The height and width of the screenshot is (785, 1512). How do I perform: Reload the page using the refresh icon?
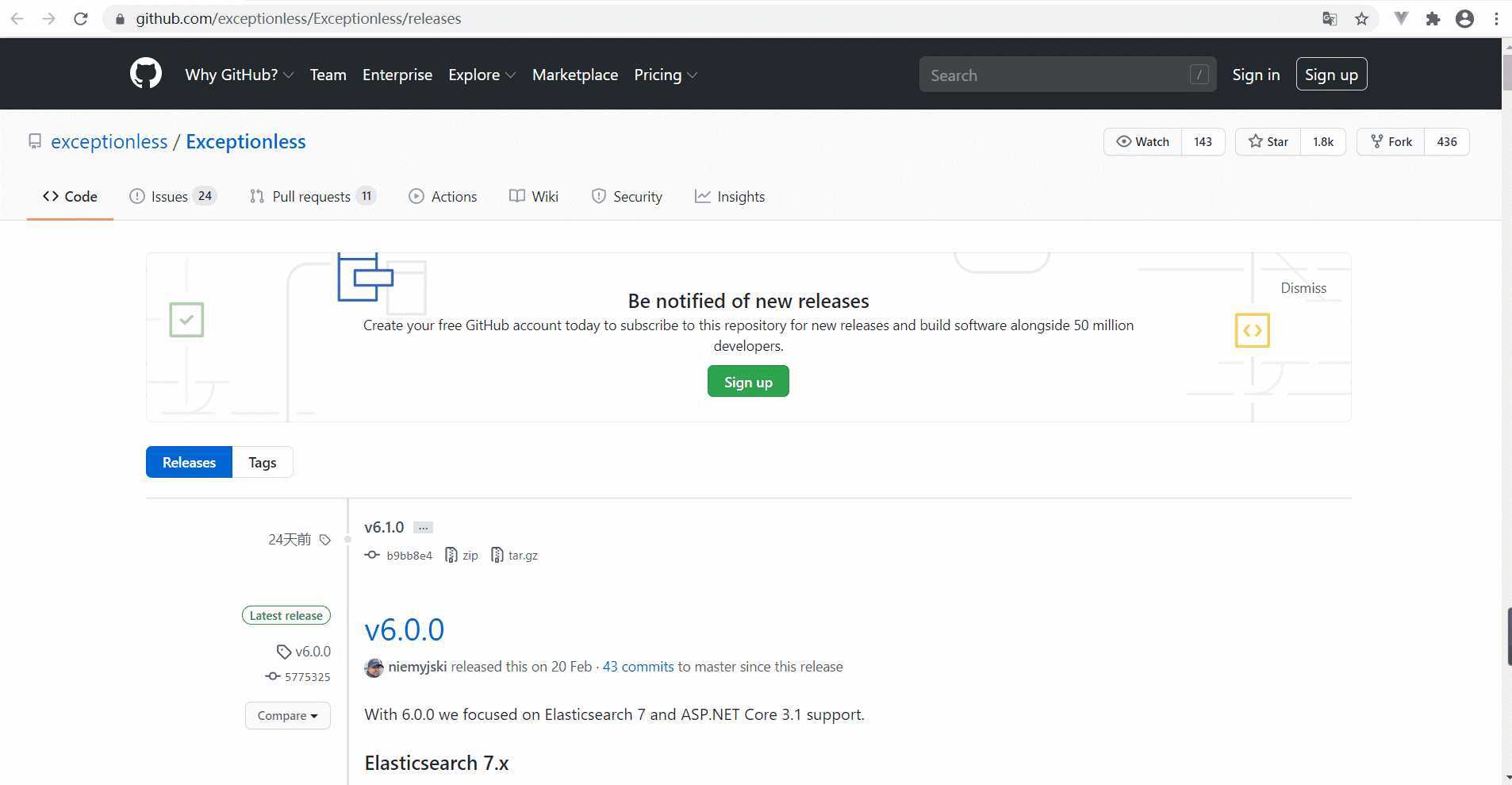(81, 18)
